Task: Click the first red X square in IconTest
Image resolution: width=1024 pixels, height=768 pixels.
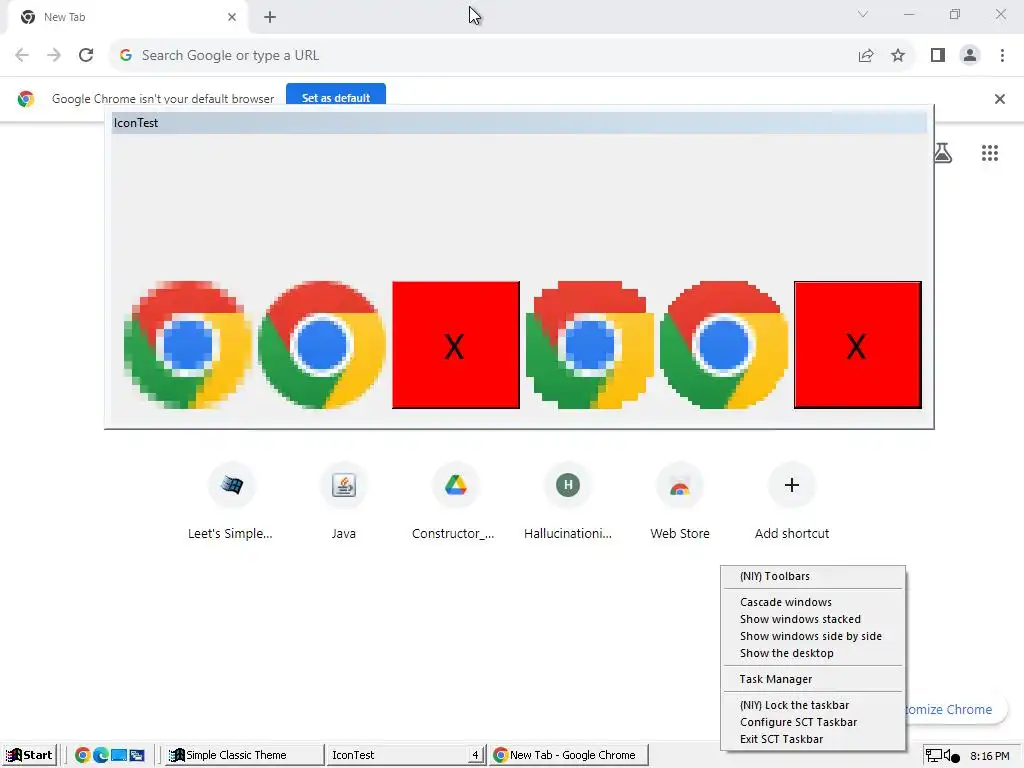Action: click(x=456, y=345)
